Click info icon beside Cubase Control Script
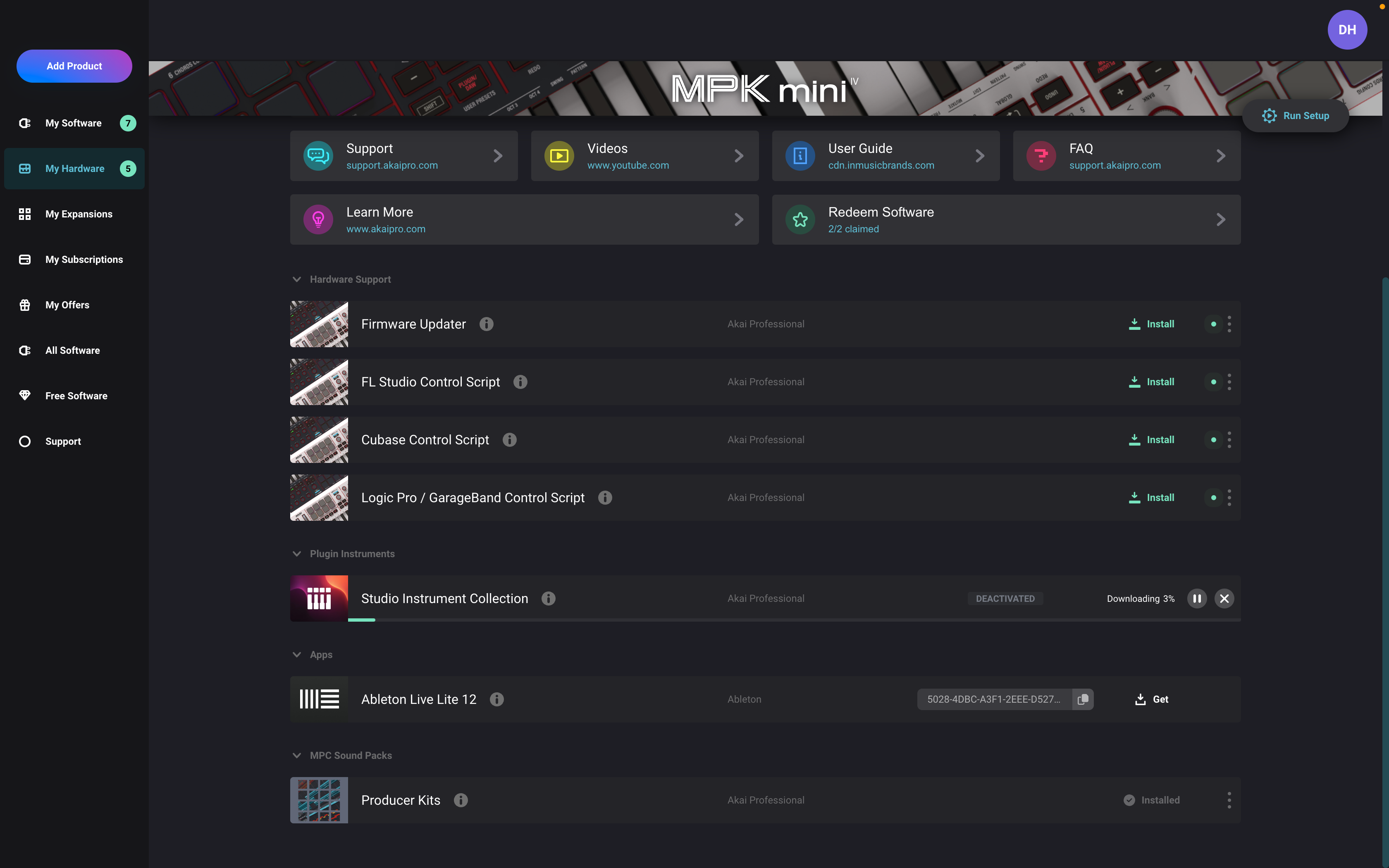1389x868 pixels. pyautogui.click(x=509, y=440)
